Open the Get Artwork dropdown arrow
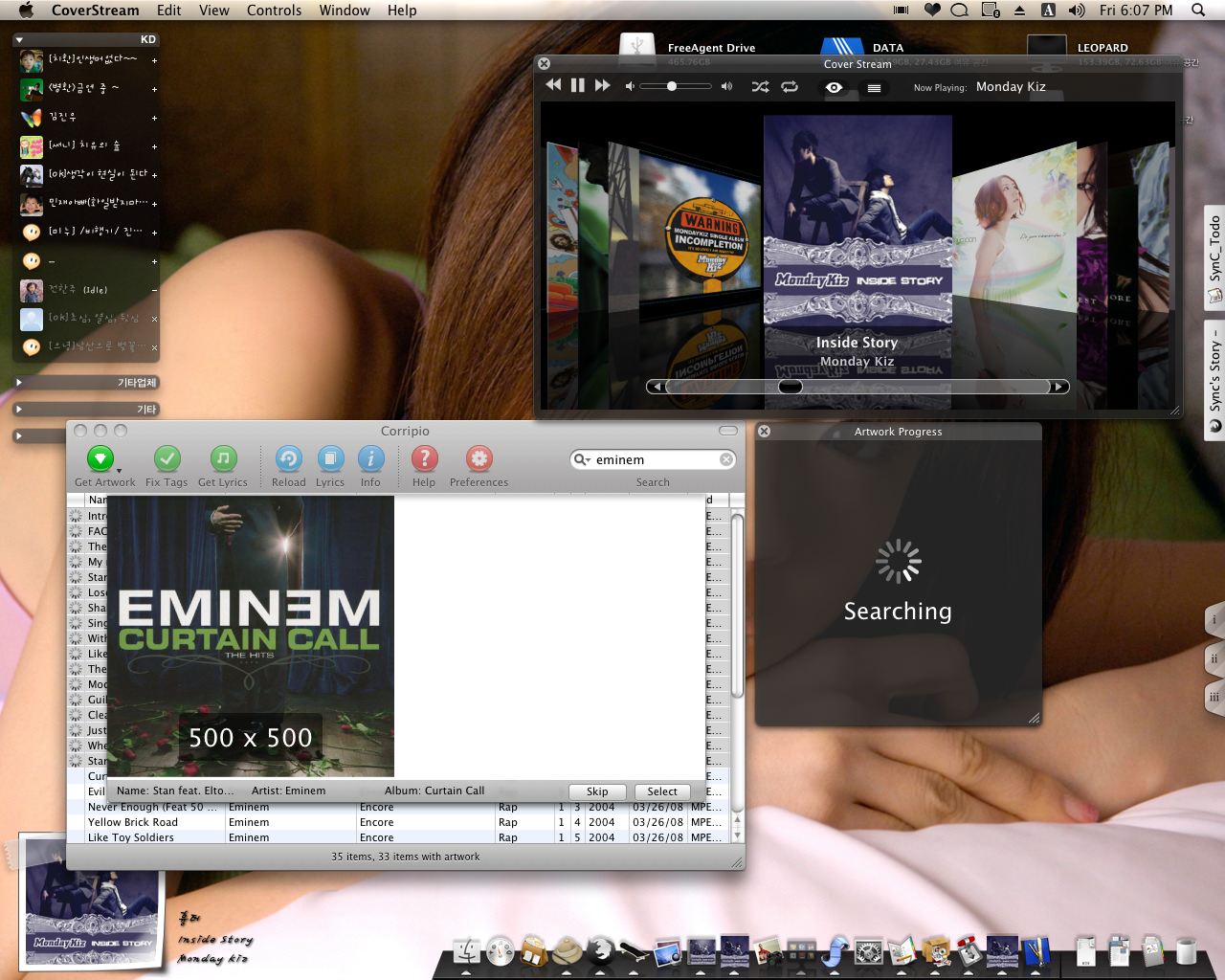Image resolution: width=1225 pixels, height=980 pixels. [119, 471]
